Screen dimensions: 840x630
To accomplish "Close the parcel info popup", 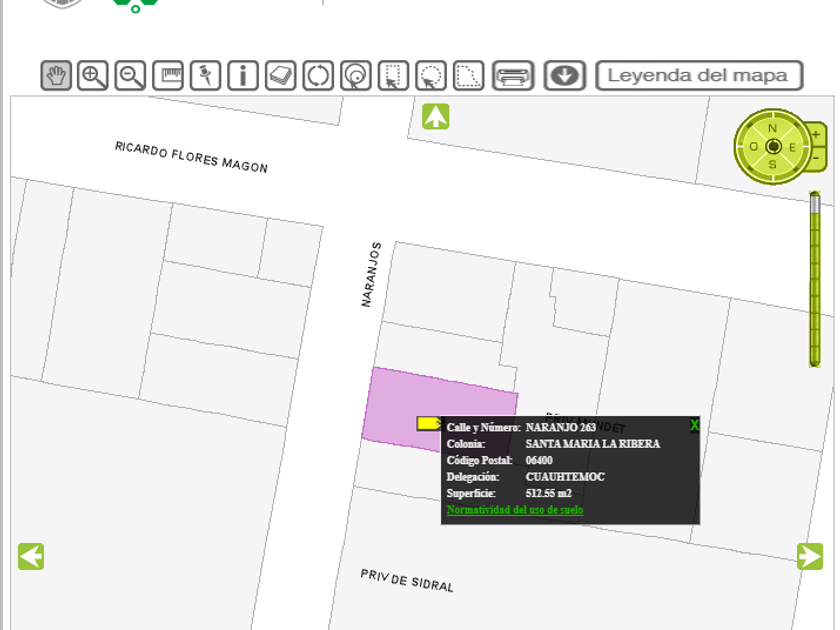I will point(694,425).
